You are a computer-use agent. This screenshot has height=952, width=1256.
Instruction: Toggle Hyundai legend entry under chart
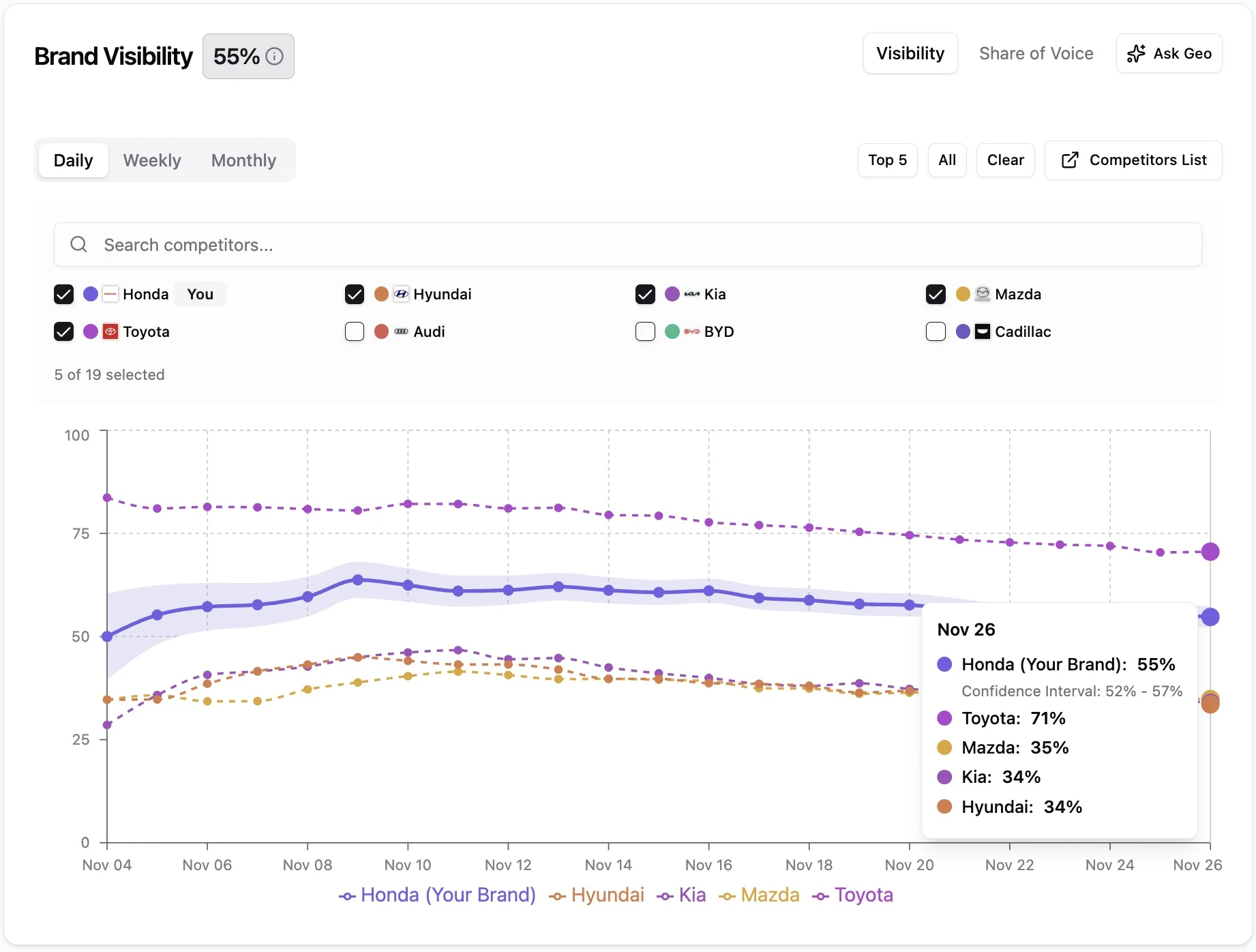(x=597, y=895)
